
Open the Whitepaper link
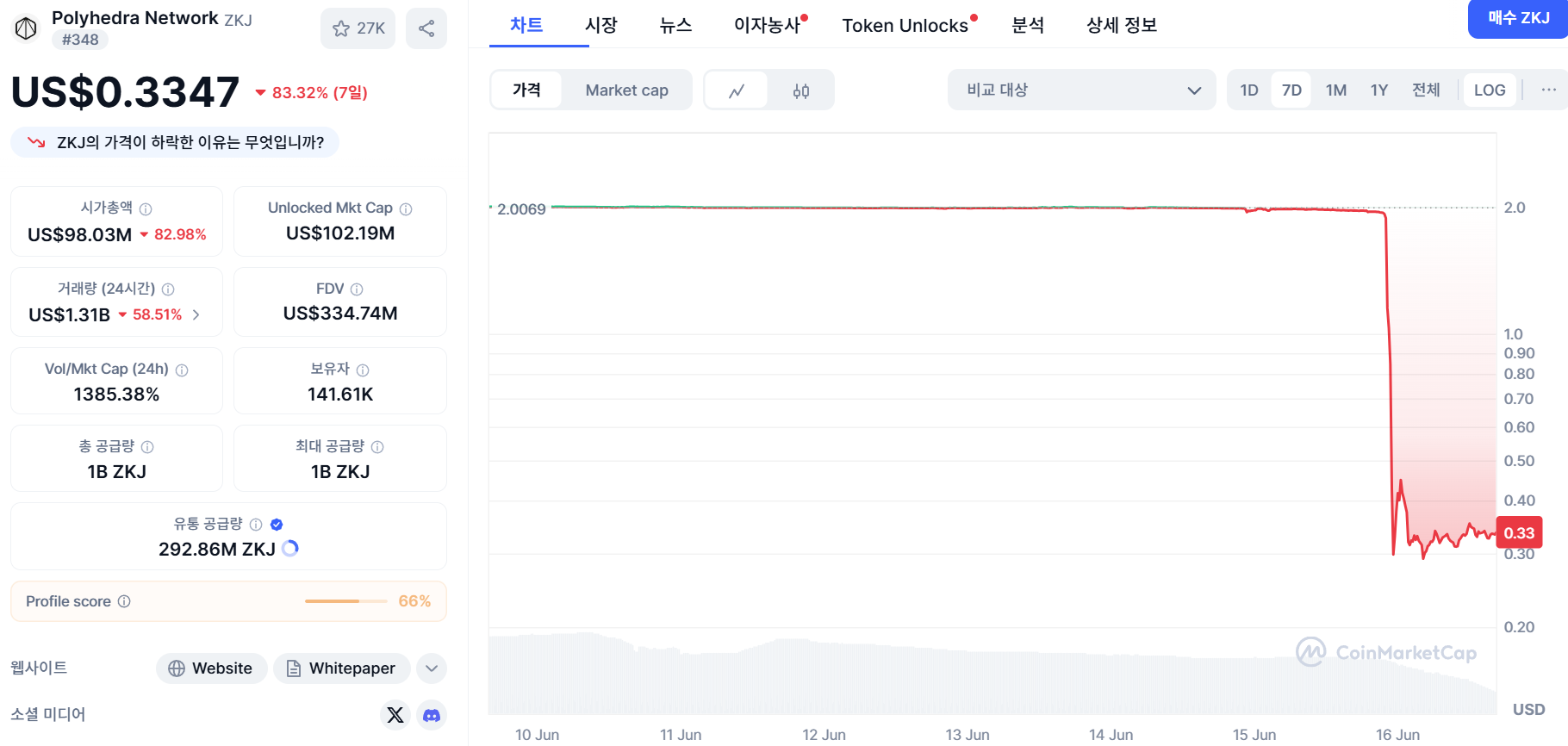pyautogui.click(x=341, y=668)
